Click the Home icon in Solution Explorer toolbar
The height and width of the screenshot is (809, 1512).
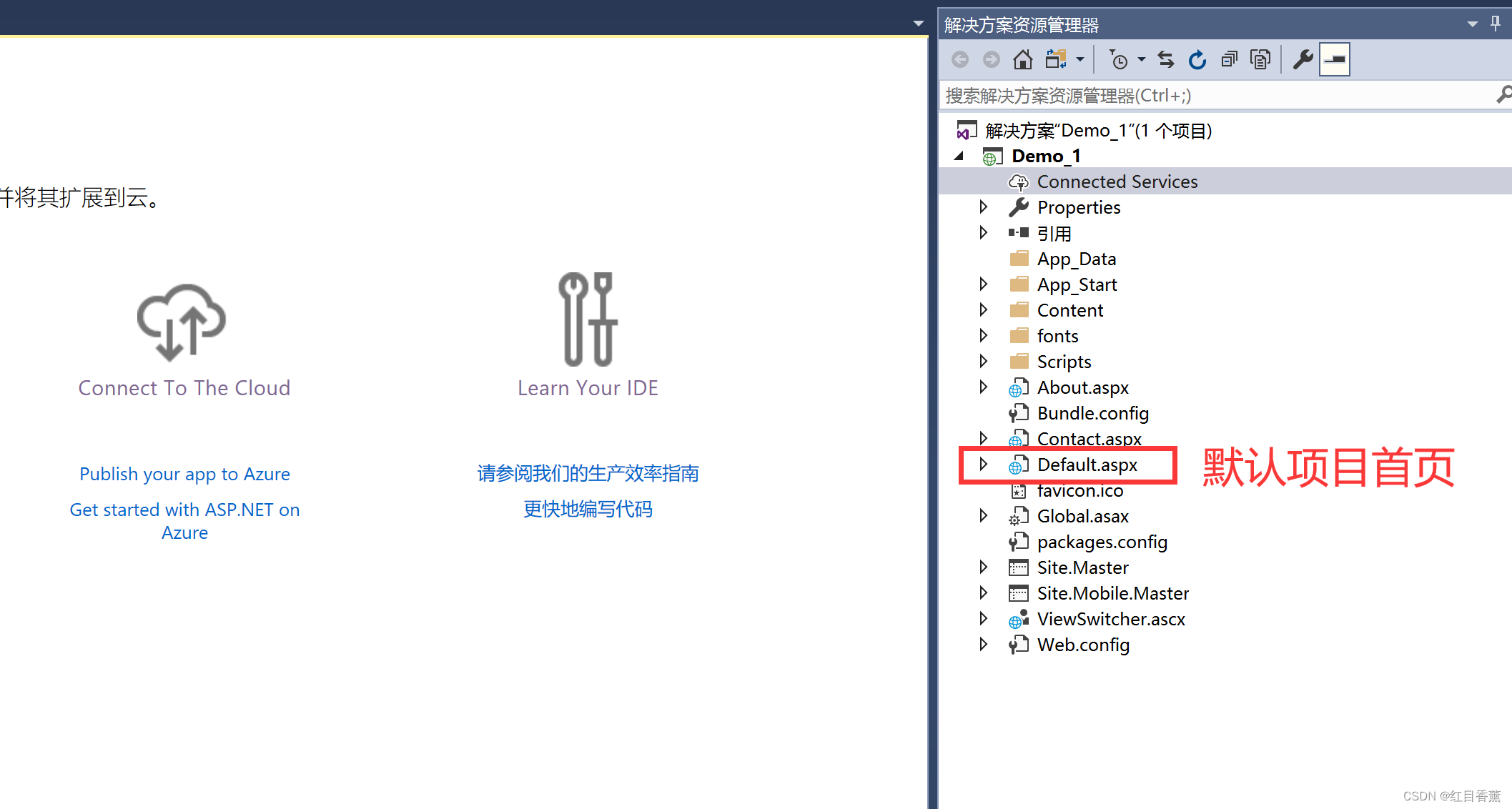[1022, 59]
